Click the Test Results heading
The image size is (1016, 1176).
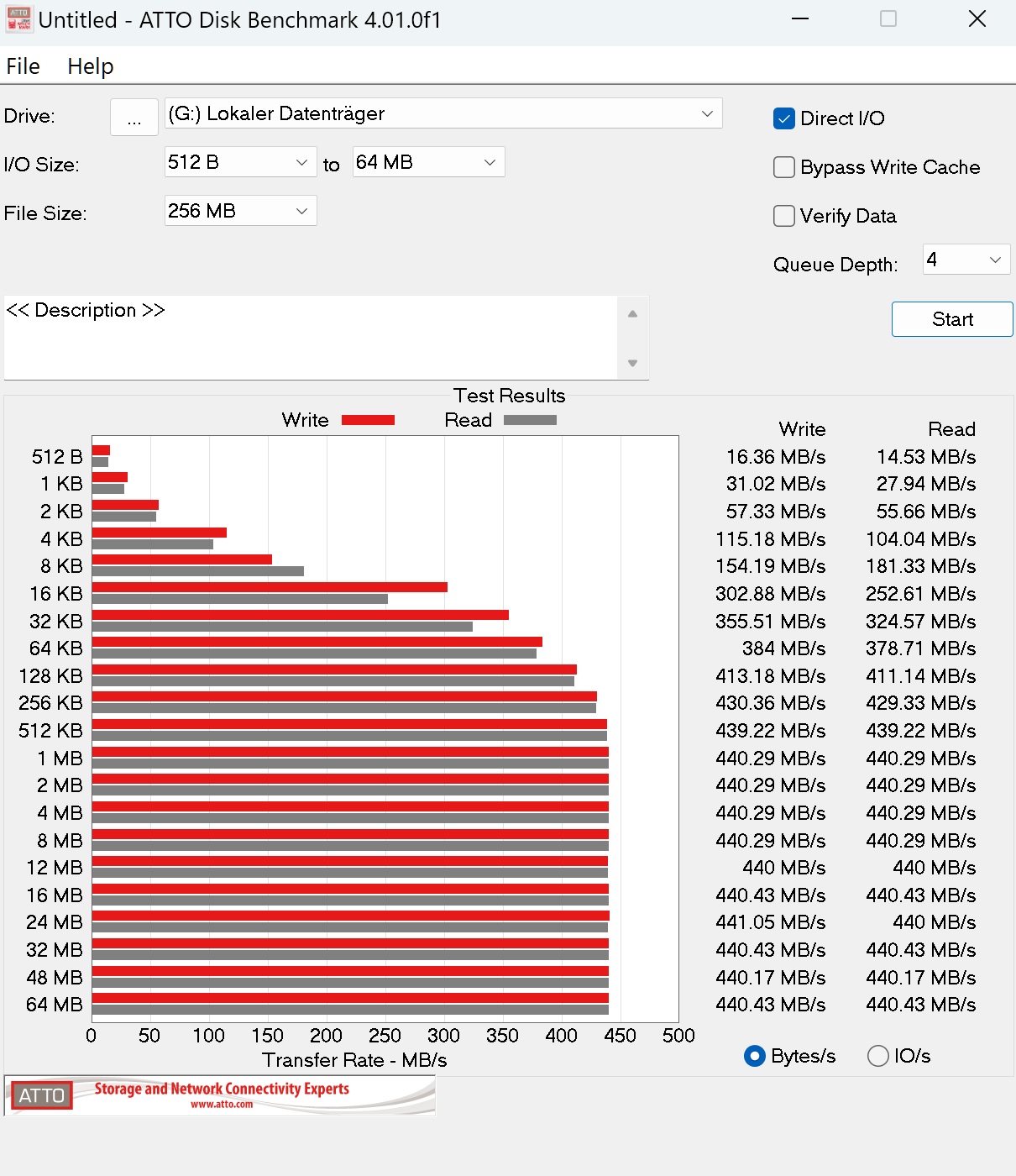tap(510, 396)
